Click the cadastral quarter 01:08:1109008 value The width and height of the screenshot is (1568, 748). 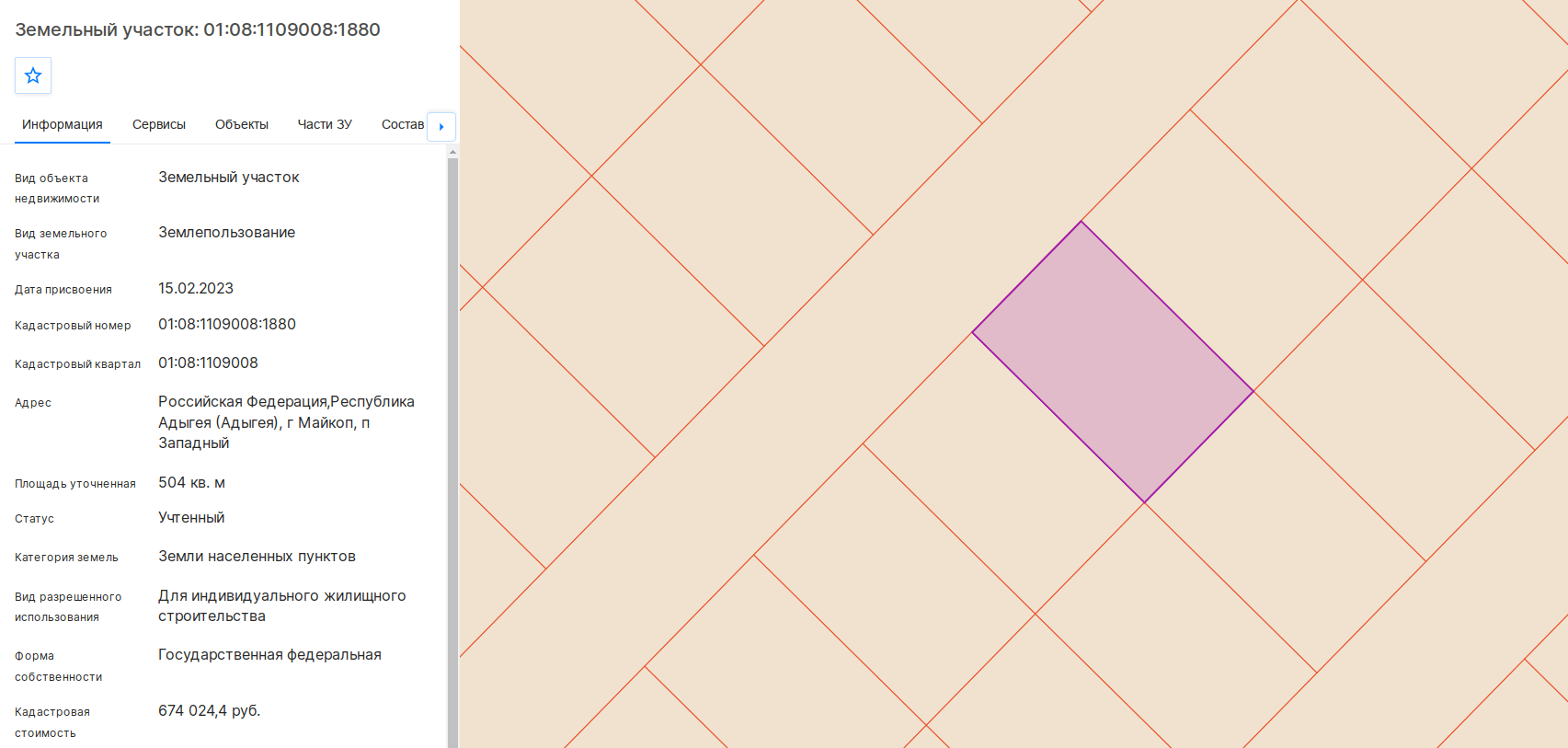[208, 363]
